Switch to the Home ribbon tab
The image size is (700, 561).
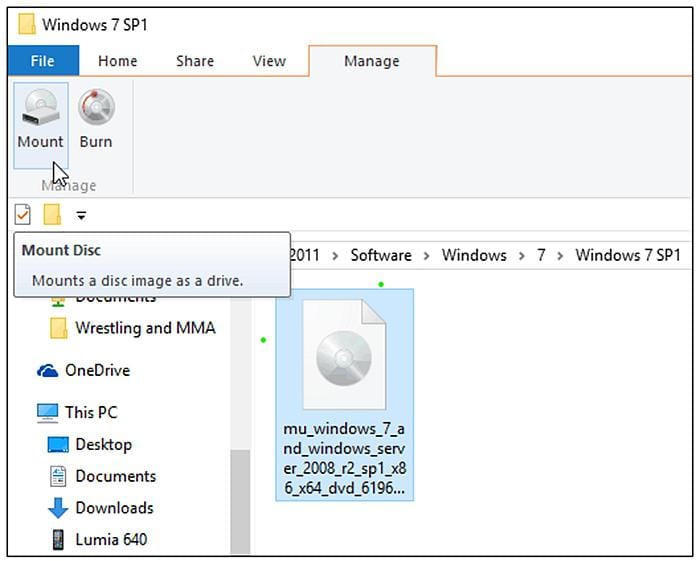[117, 61]
